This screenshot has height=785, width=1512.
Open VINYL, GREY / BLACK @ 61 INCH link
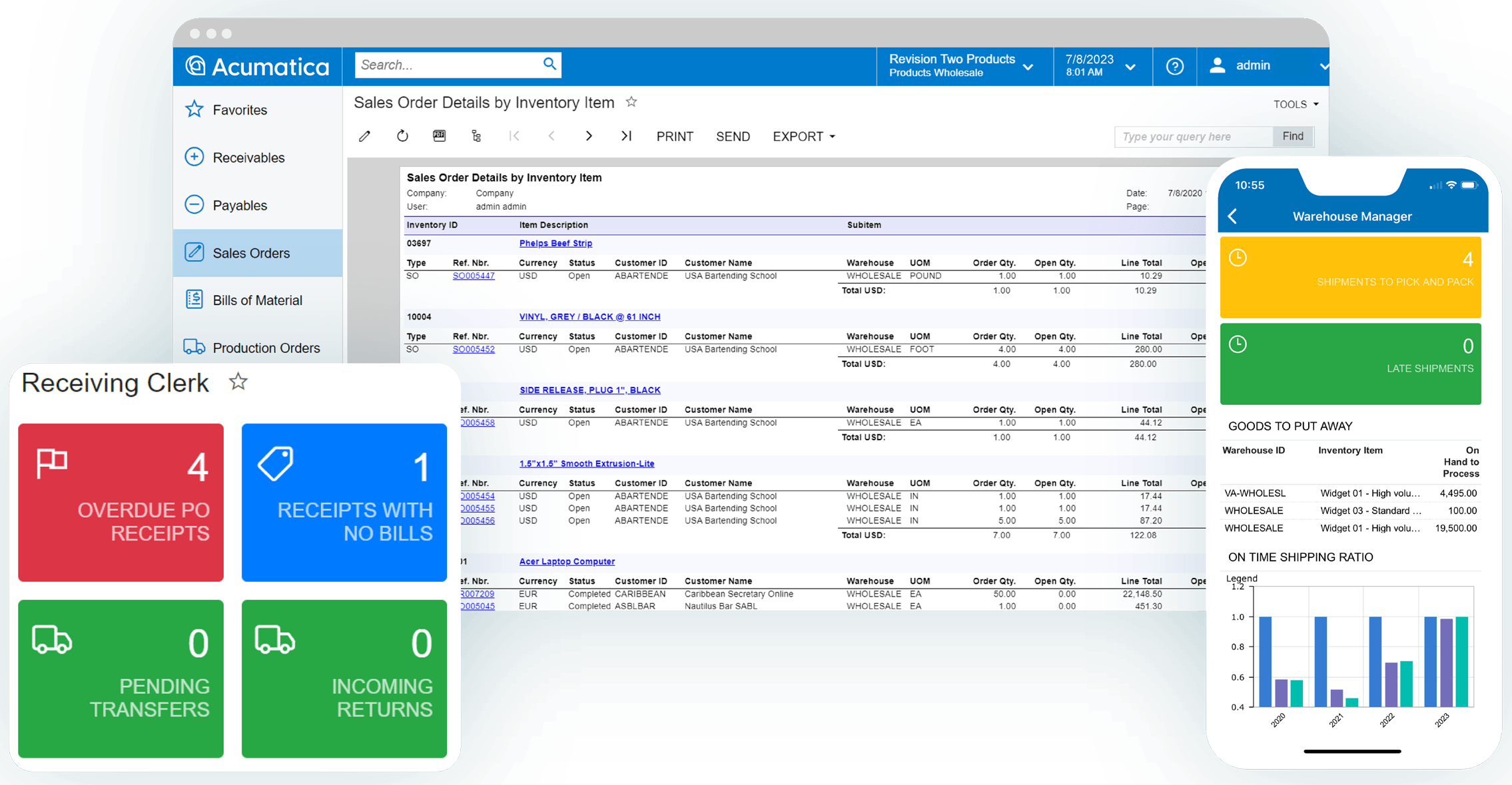pyautogui.click(x=589, y=317)
